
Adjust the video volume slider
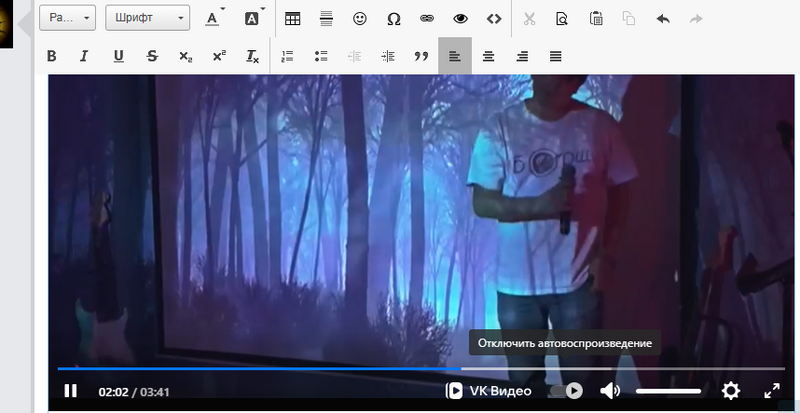[x=668, y=391]
